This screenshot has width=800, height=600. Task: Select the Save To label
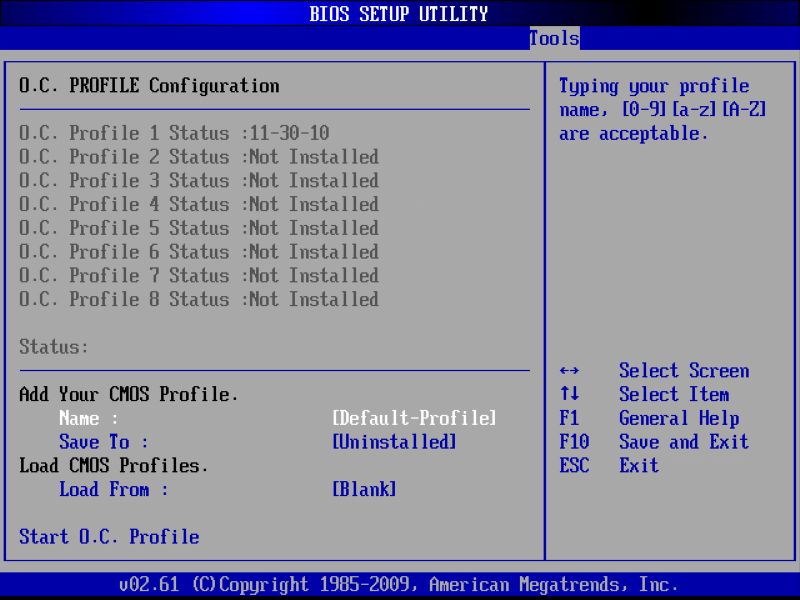104,442
